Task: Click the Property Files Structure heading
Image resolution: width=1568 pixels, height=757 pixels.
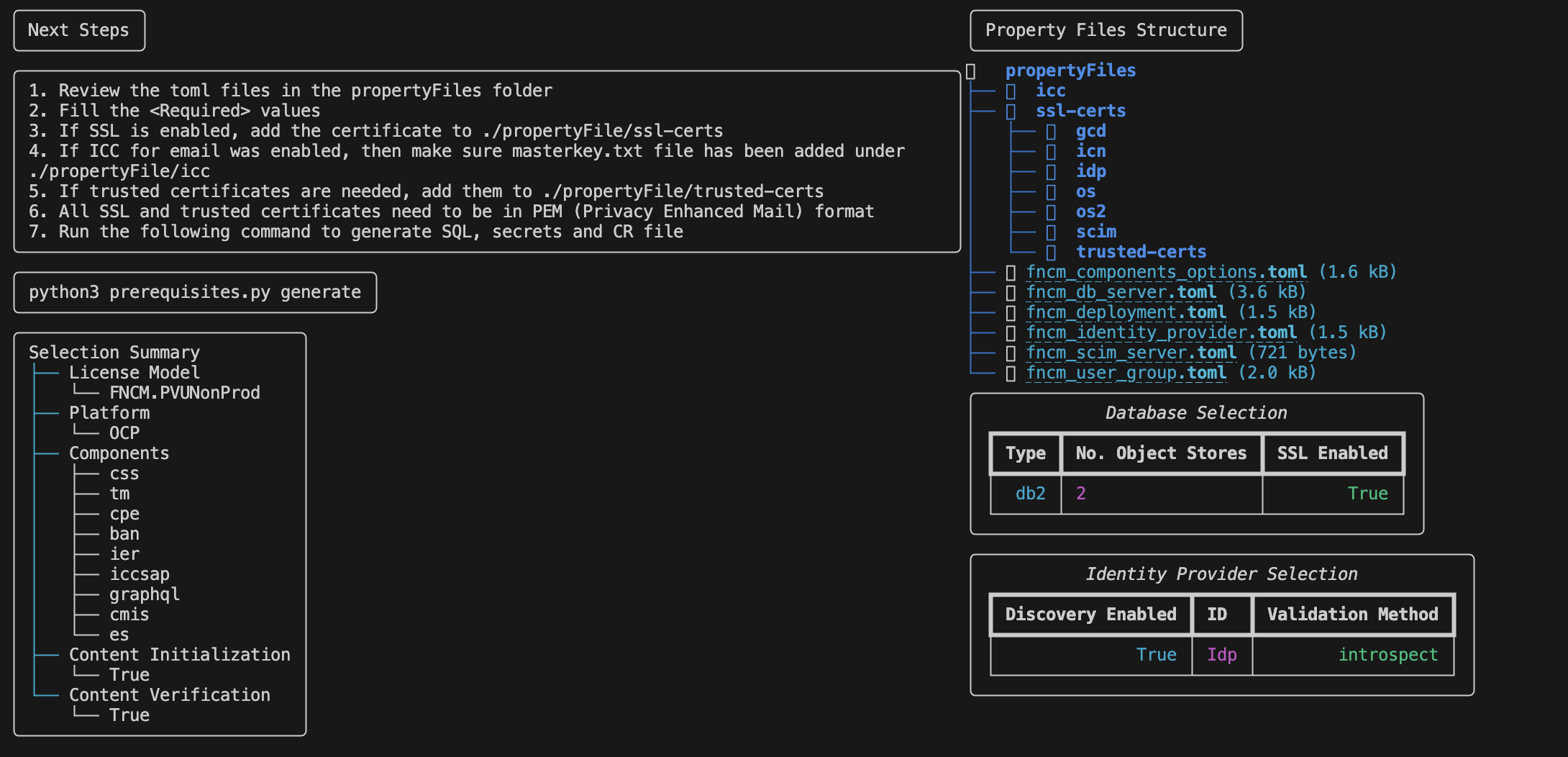Action: (x=1106, y=30)
